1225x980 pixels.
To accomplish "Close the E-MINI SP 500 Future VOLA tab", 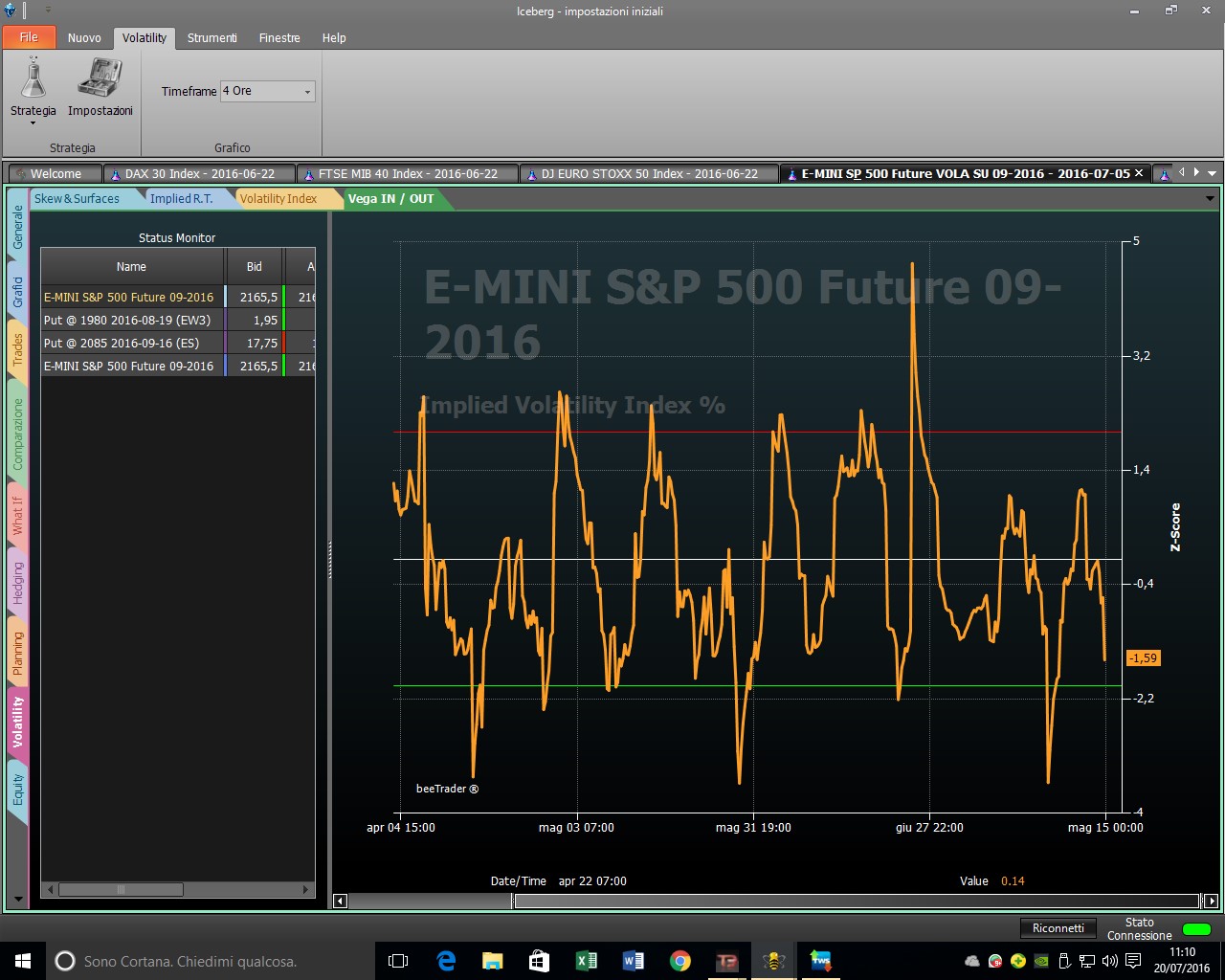I will point(1139,173).
